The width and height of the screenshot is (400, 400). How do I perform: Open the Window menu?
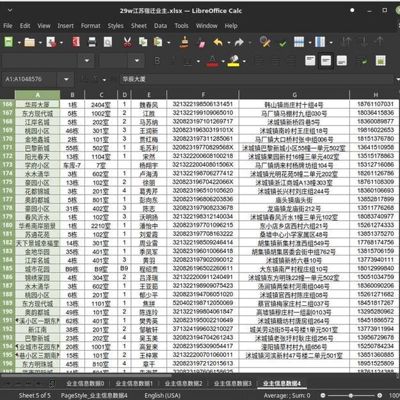pyautogui.click(x=206, y=26)
